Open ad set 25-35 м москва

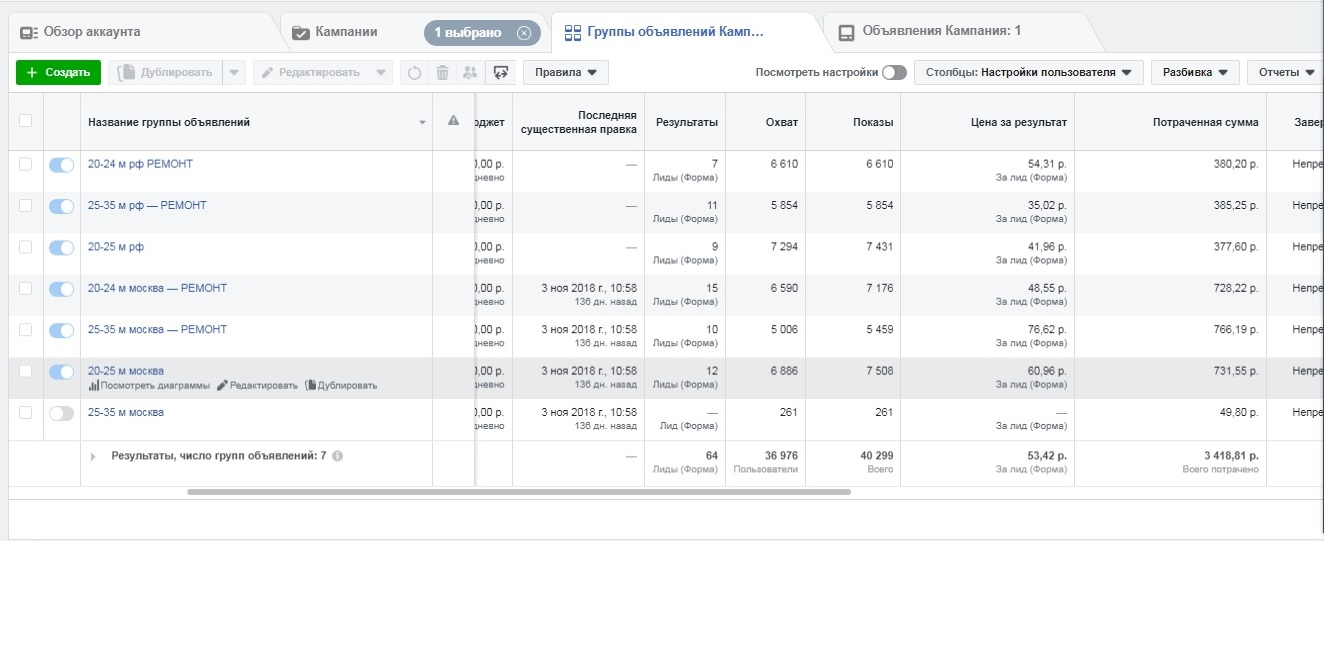coord(126,412)
